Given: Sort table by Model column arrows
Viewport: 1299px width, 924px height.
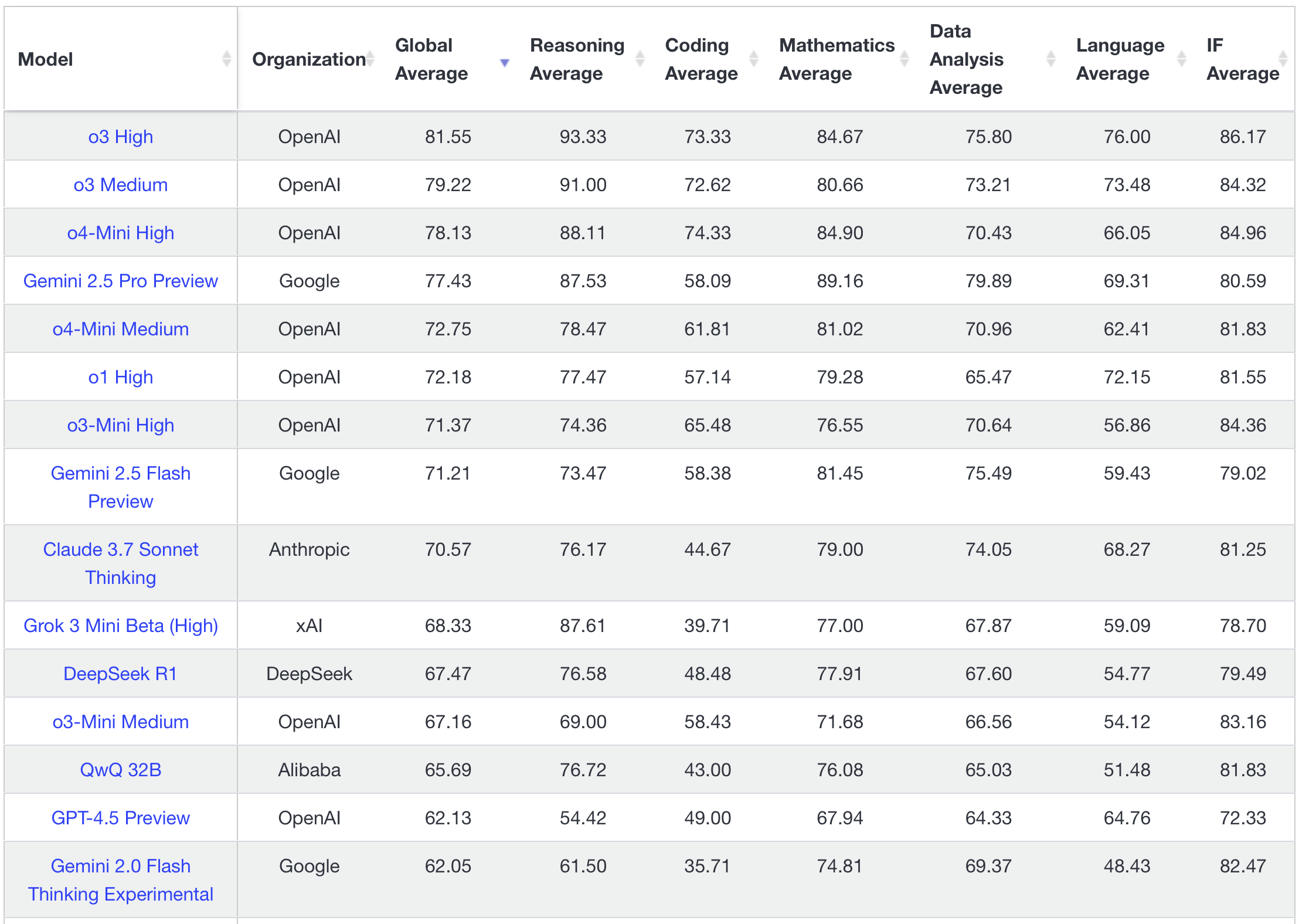Looking at the screenshot, I should (227, 59).
